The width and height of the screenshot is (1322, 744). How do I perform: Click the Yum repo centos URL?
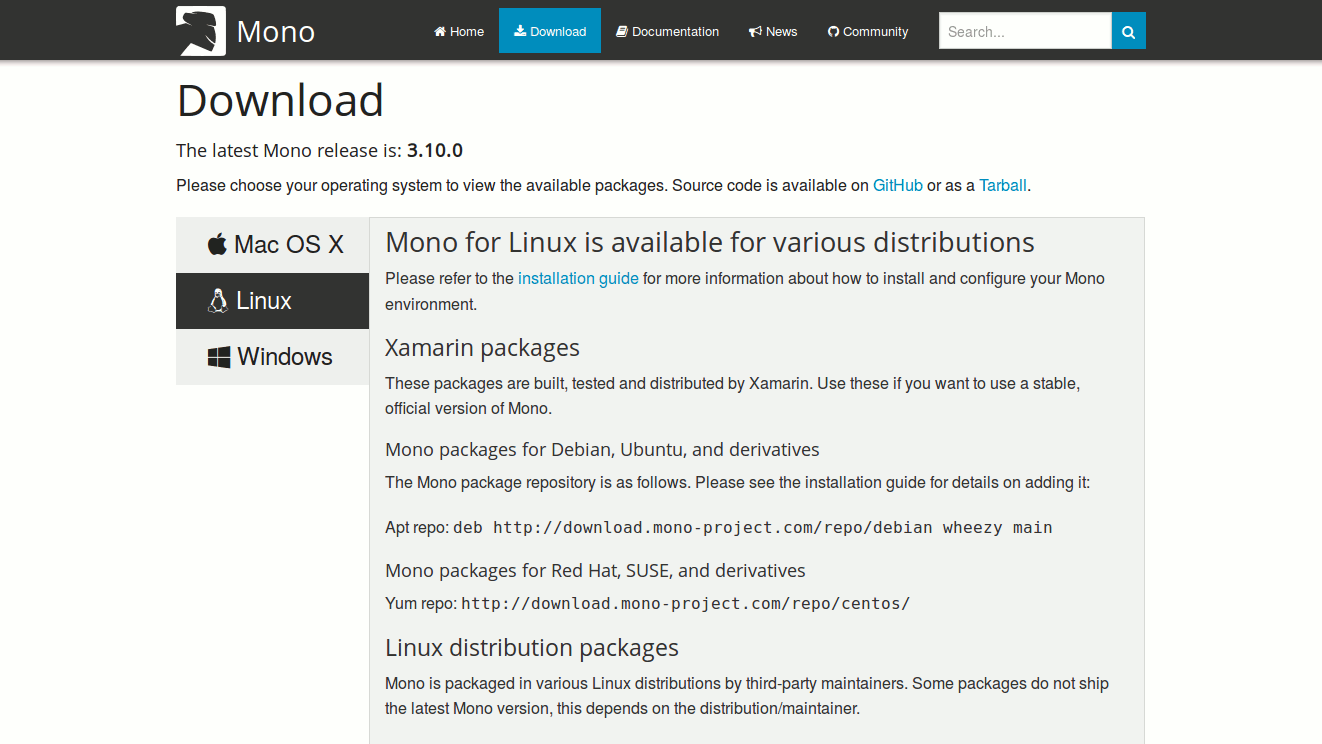tap(685, 603)
